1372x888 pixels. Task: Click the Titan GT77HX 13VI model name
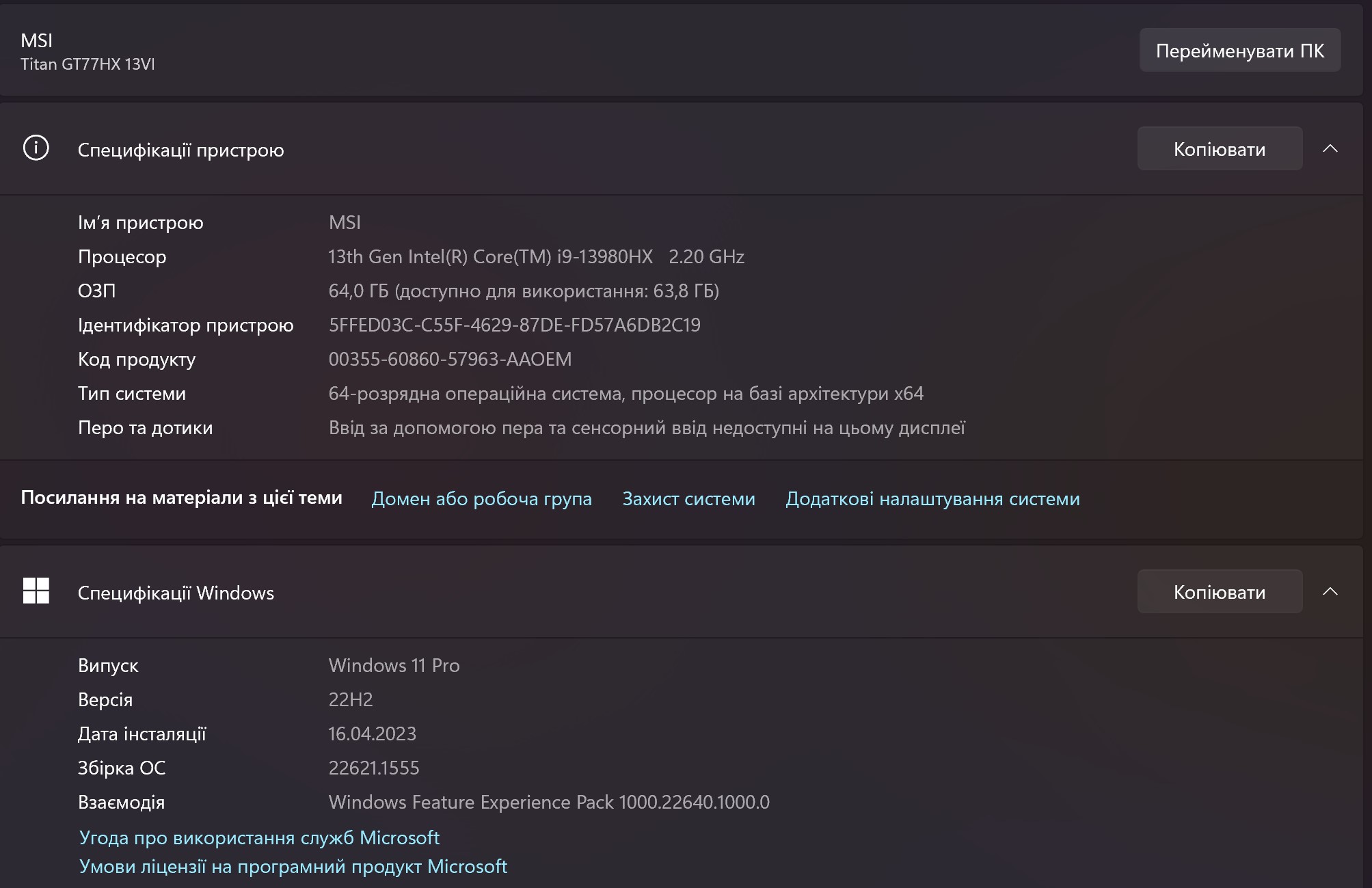pyautogui.click(x=88, y=64)
